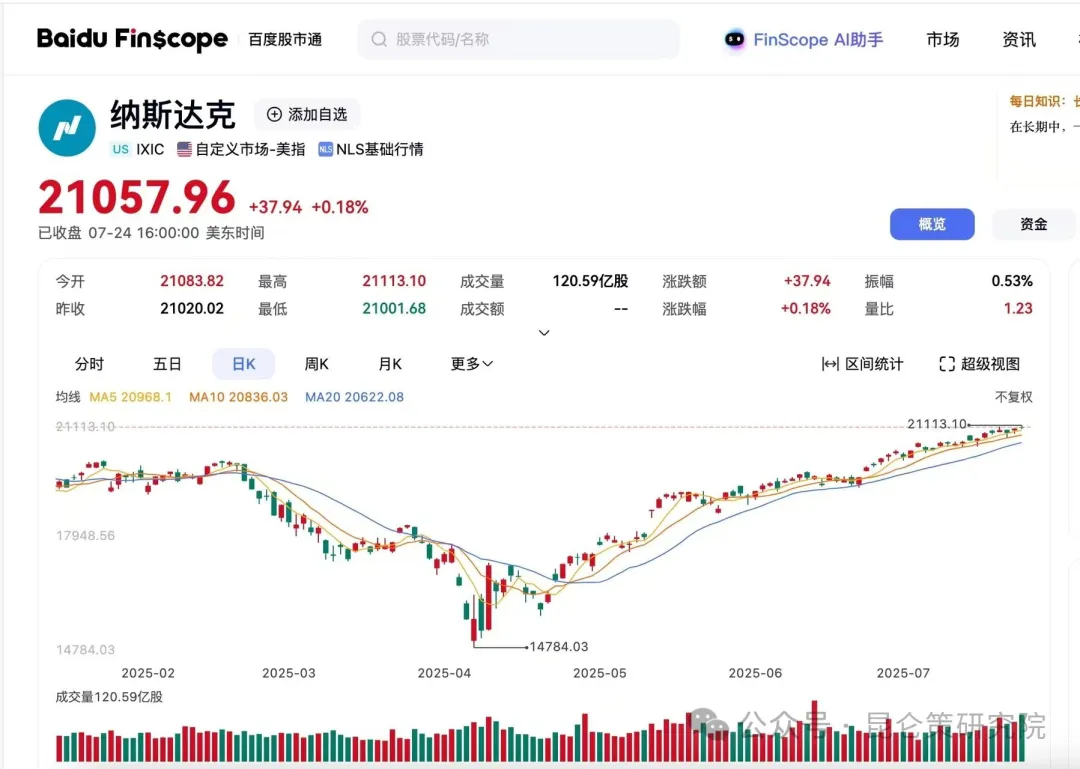1080x769 pixels.
Task: Switch chart to 分时 view
Action: click(x=89, y=364)
